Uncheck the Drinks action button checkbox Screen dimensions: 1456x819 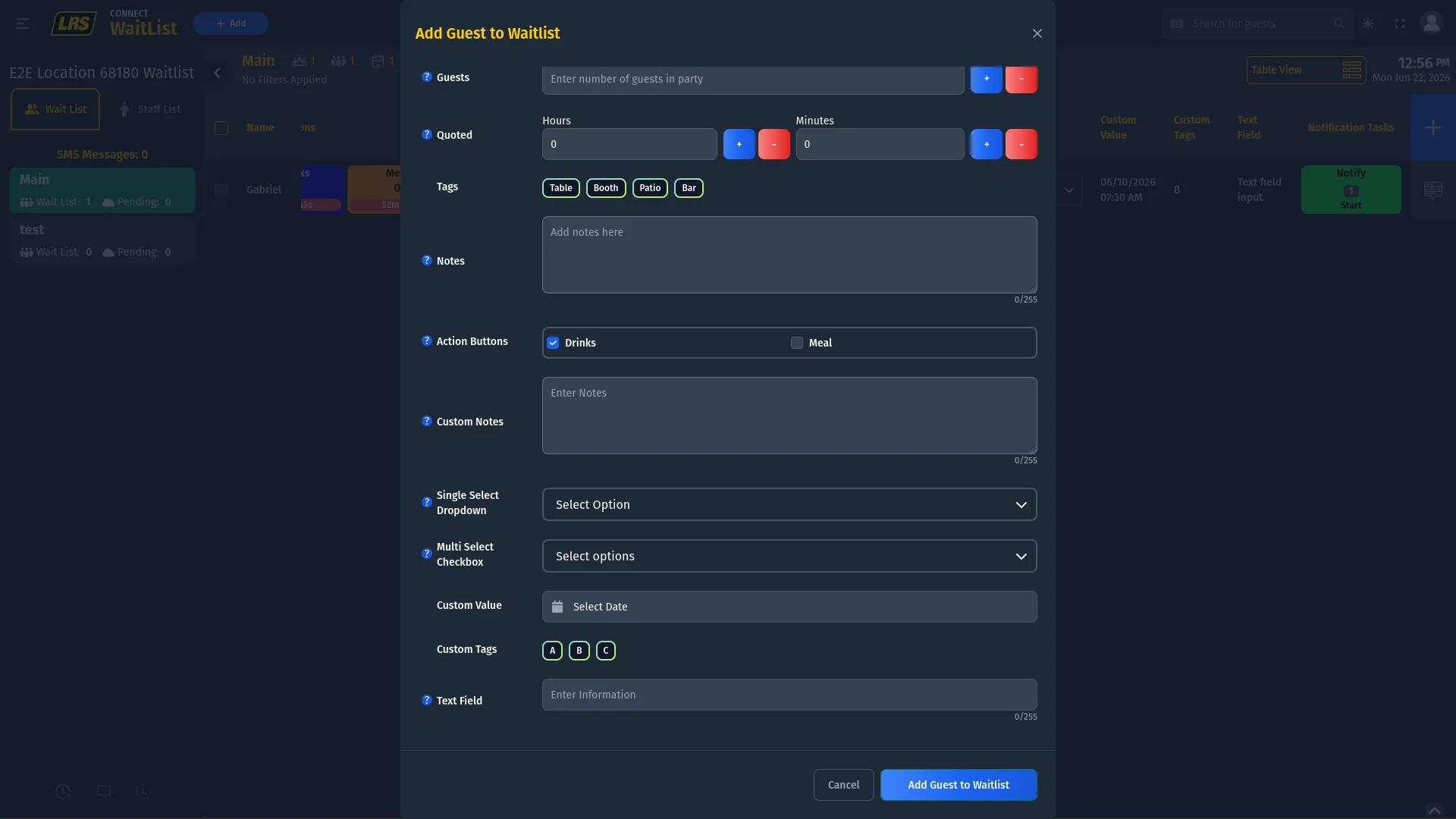coord(553,343)
